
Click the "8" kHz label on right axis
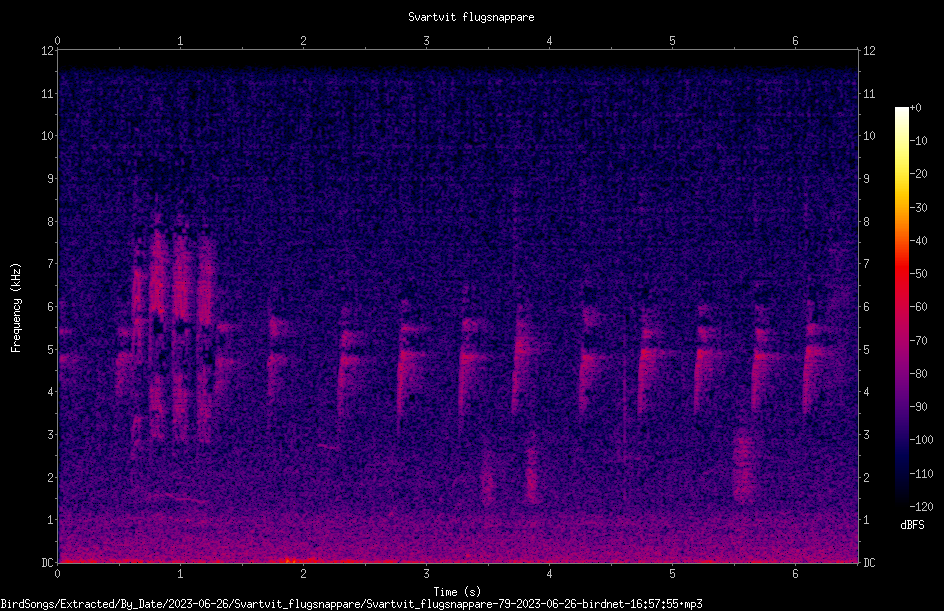(x=866, y=222)
